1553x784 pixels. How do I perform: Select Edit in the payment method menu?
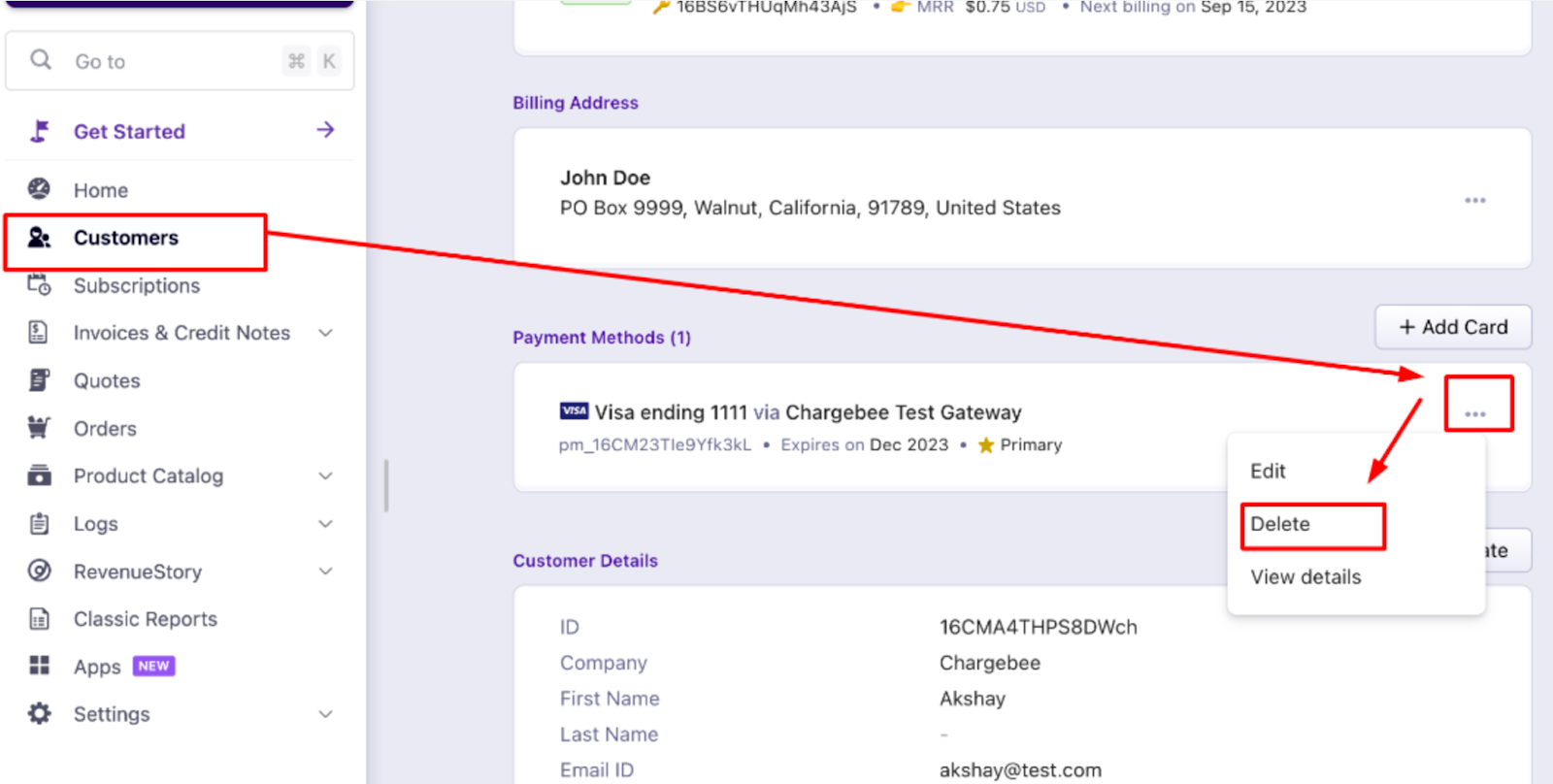[x=1268, y=472]
